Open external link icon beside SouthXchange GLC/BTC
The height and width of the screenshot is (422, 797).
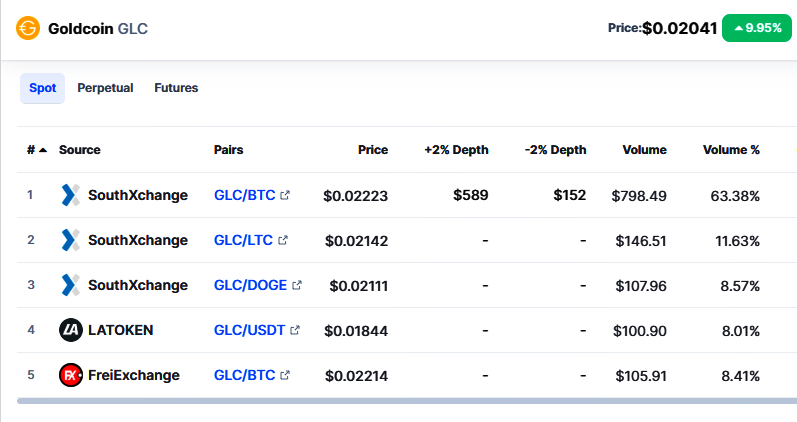[285, 195]
